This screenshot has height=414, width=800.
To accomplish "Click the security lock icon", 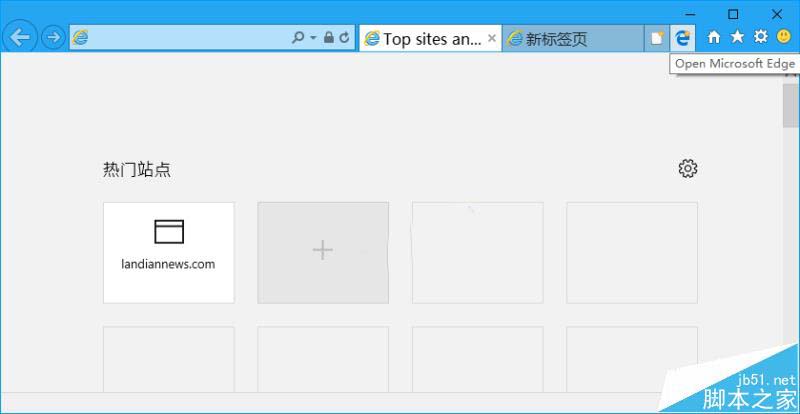I will (x=329, y=37).
